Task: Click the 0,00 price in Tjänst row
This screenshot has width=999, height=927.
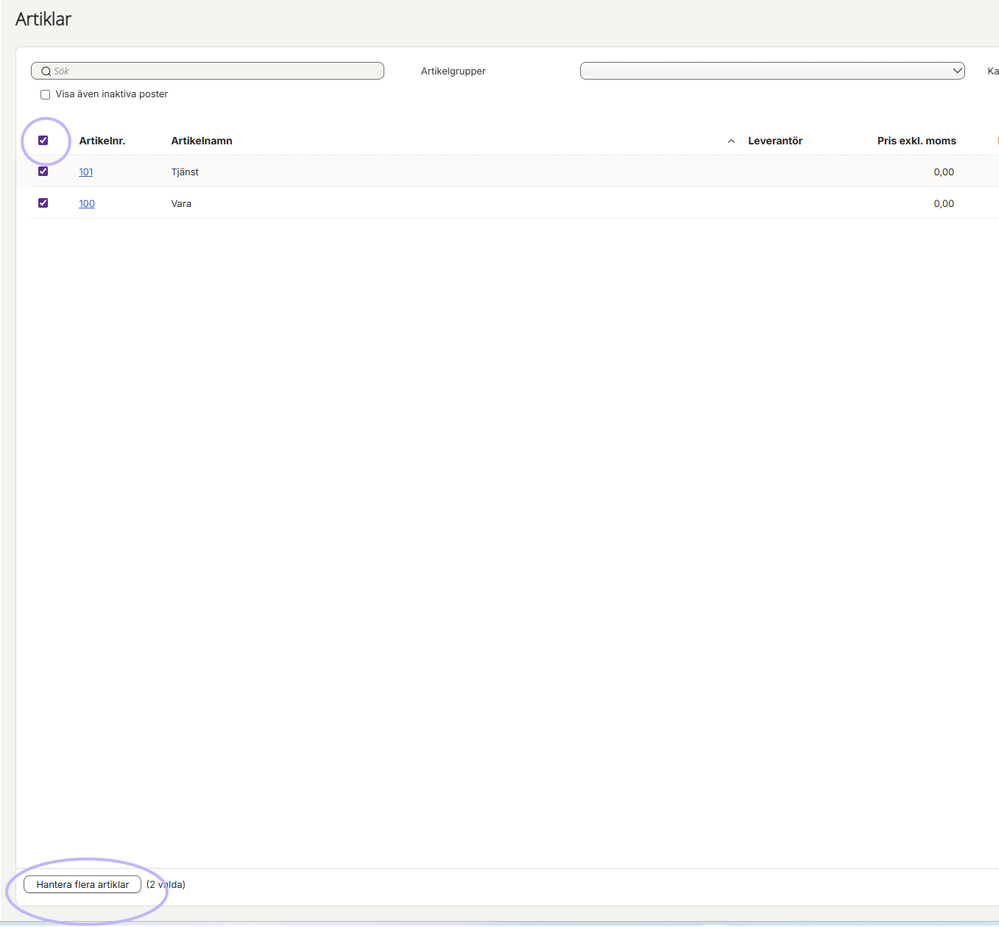Action: 944,172
